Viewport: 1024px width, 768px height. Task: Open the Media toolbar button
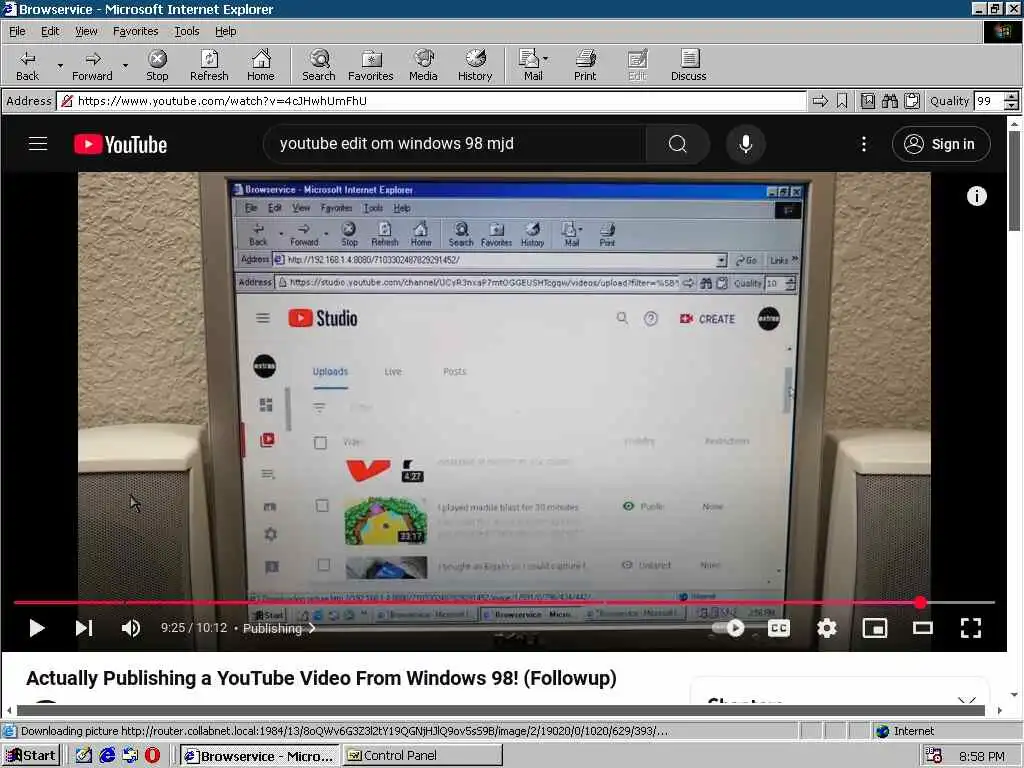point(423,65)
